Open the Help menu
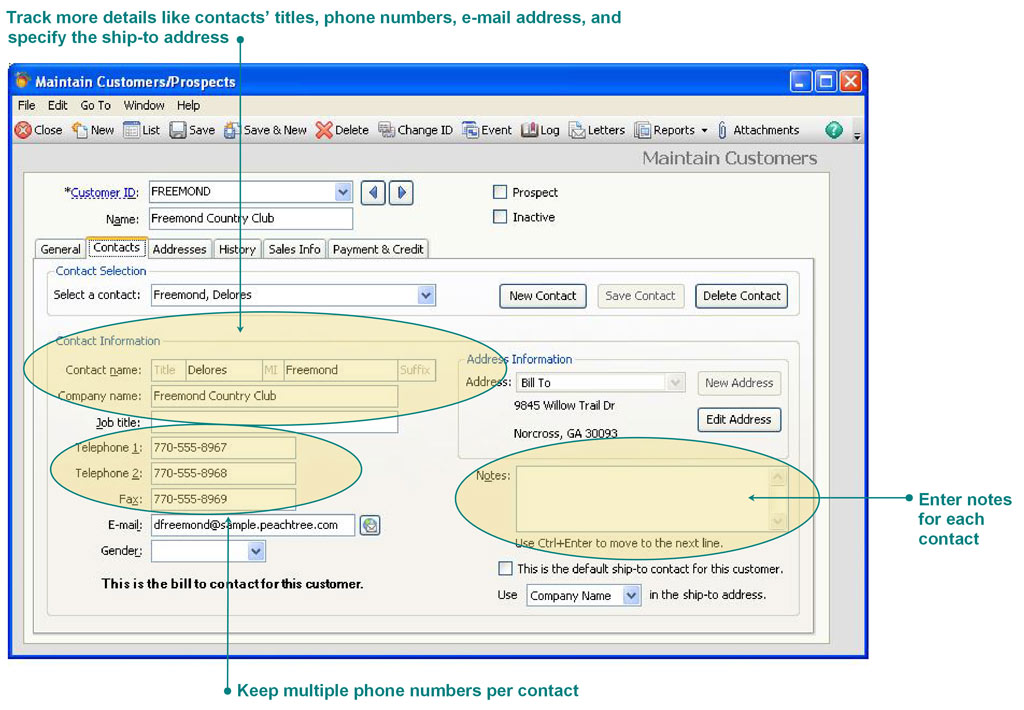Image resolution: width=1024 pixels, height=710 pixels. [x=188, y=105]
